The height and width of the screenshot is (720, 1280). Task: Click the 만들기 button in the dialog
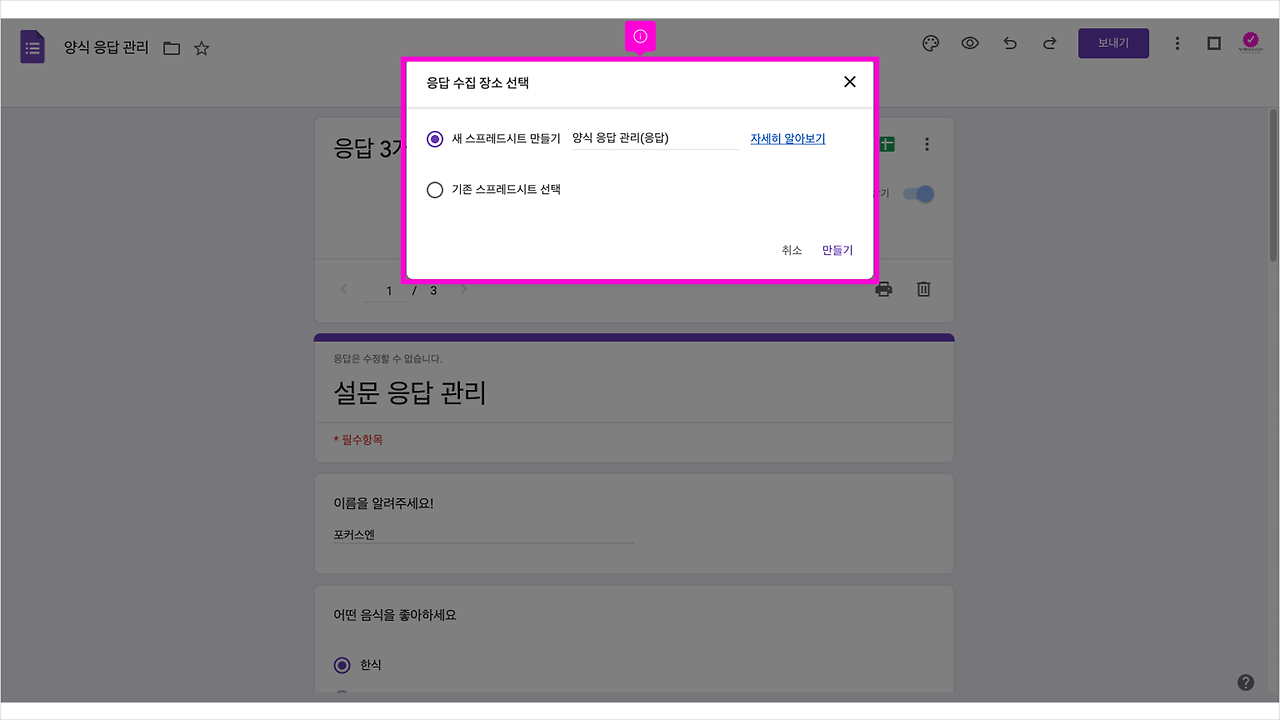[836, 250]
